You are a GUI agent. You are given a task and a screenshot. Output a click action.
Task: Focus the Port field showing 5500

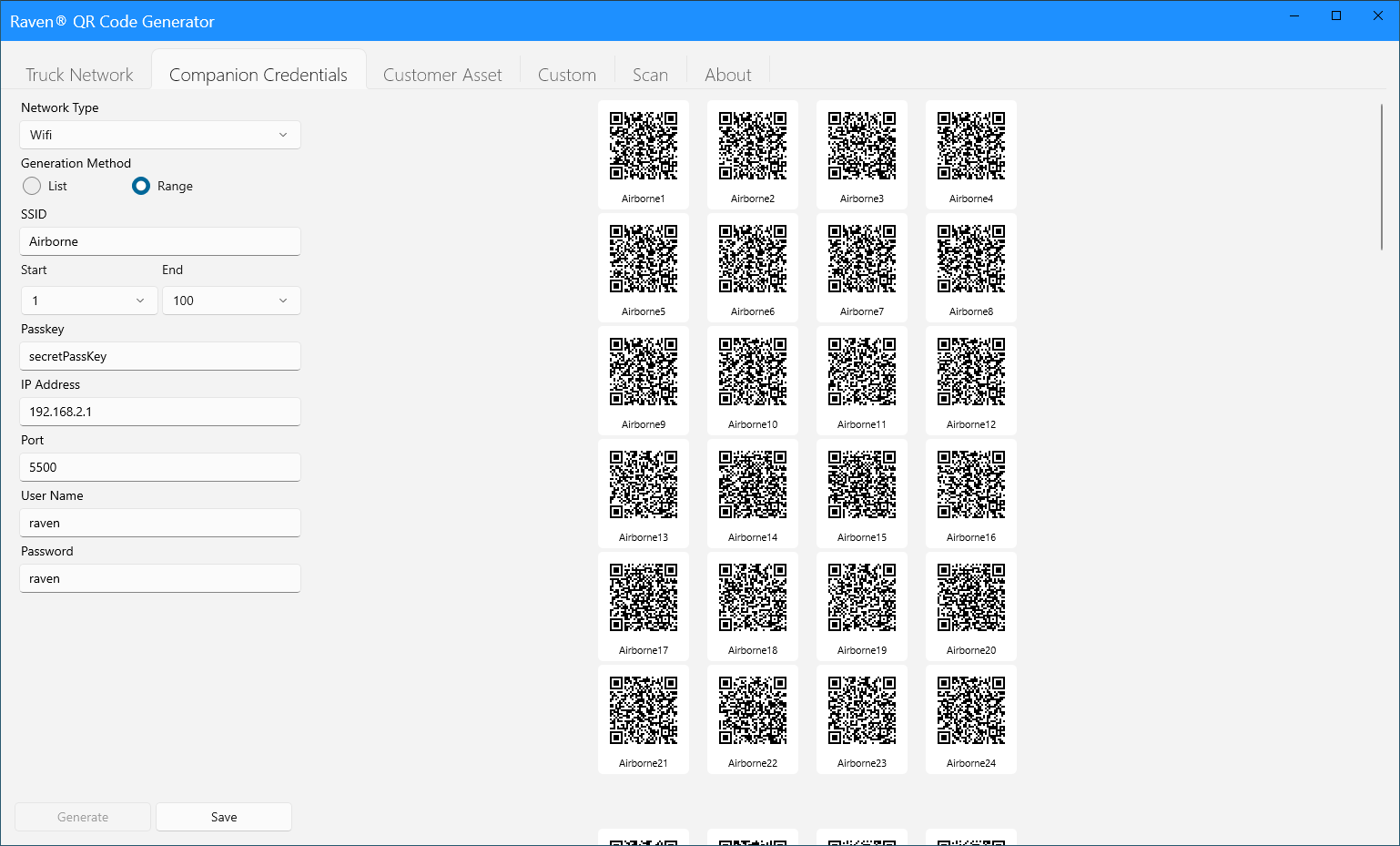[160, 467]
